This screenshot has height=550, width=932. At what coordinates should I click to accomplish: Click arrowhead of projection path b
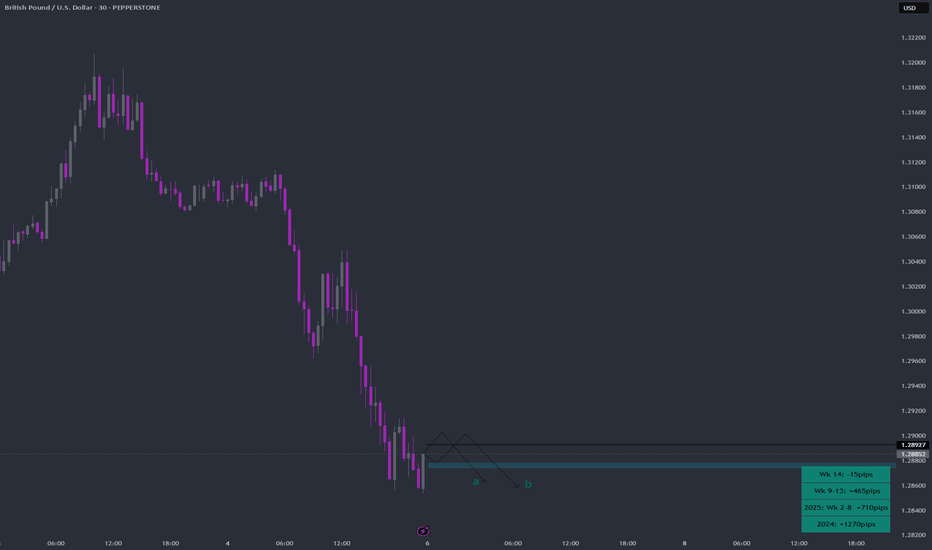coord(517,486)
